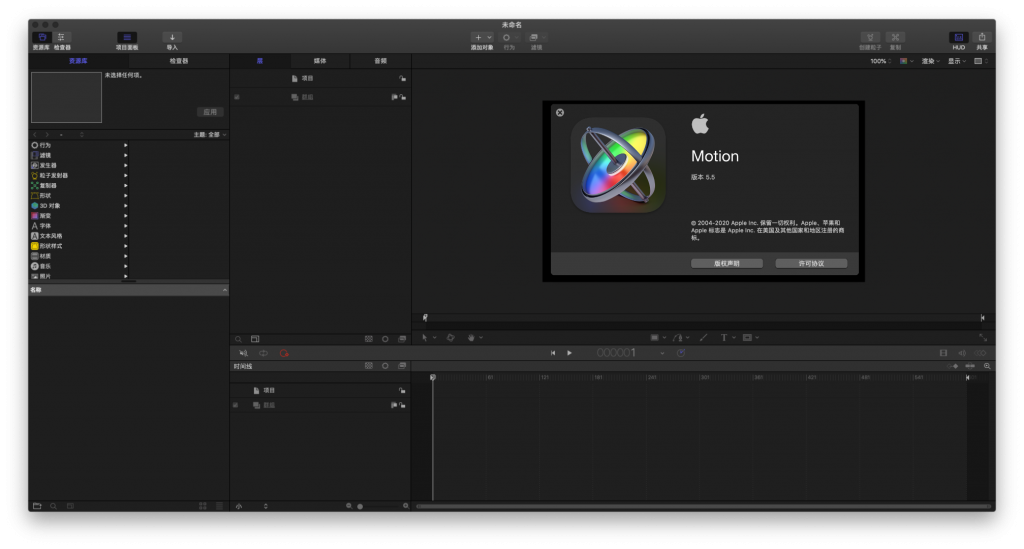Select the 音频 Audio tab
Image resolution: width=1024 pixels, height=549 pixels.
[x=381, y=61]
